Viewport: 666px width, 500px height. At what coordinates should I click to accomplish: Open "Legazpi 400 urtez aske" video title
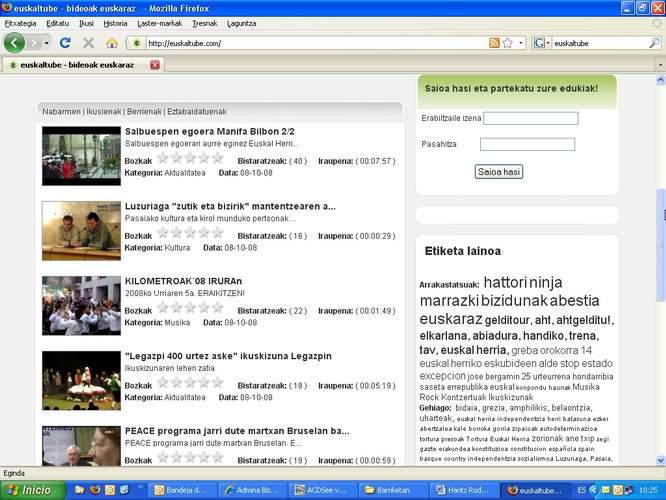[228, 356]
